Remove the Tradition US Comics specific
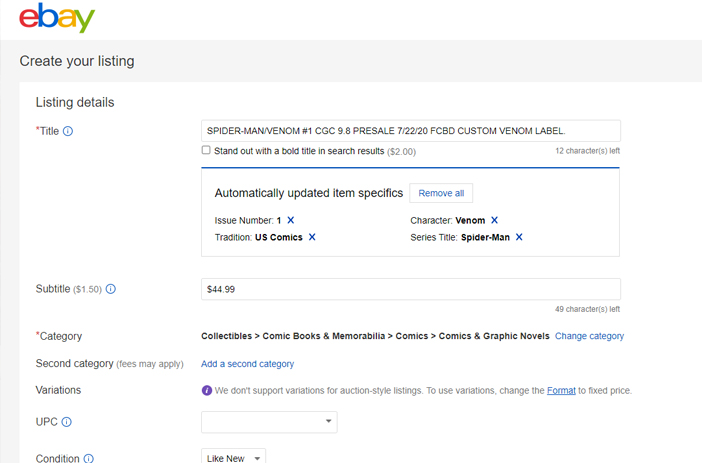Image resolution: width=702 pixels, height=463 pixels. pyautogui.click(x=312, y=237)
